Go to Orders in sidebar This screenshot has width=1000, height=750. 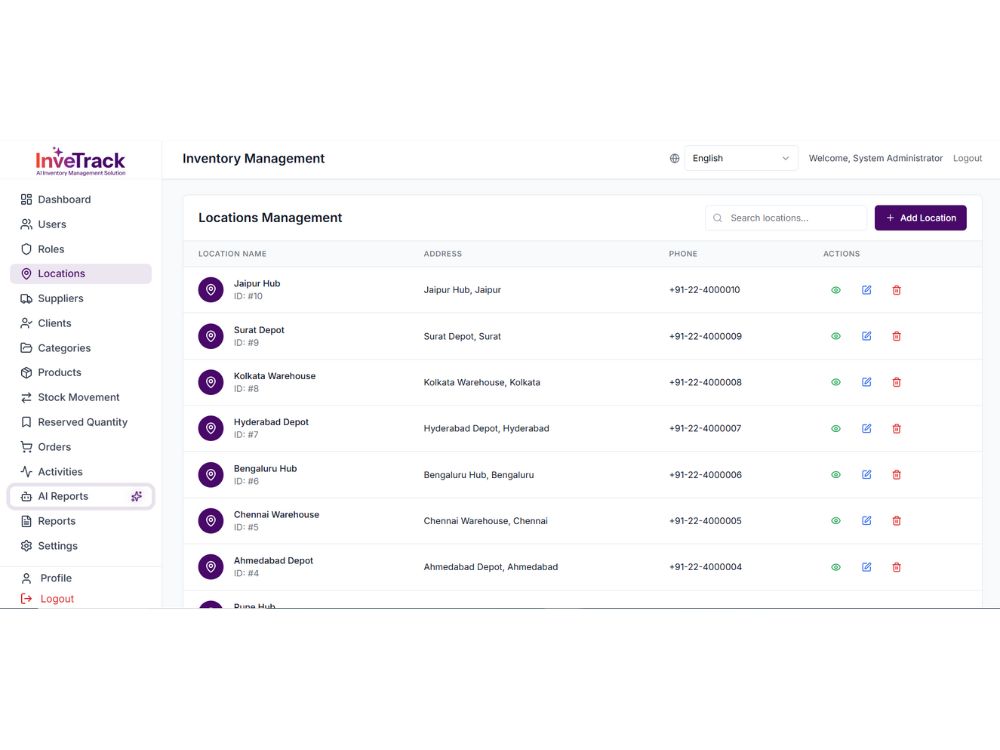[x=80, y=447]
